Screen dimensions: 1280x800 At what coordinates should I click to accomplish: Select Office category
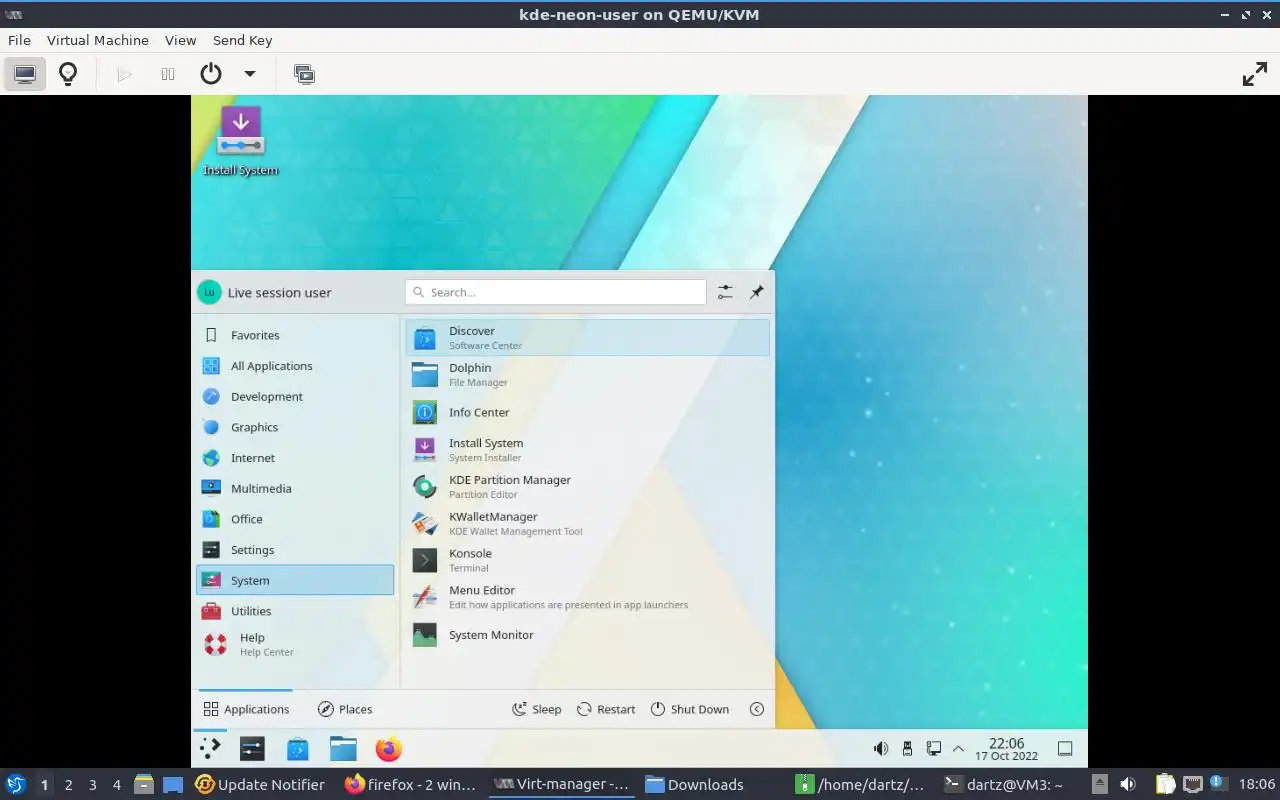point(295,519)
